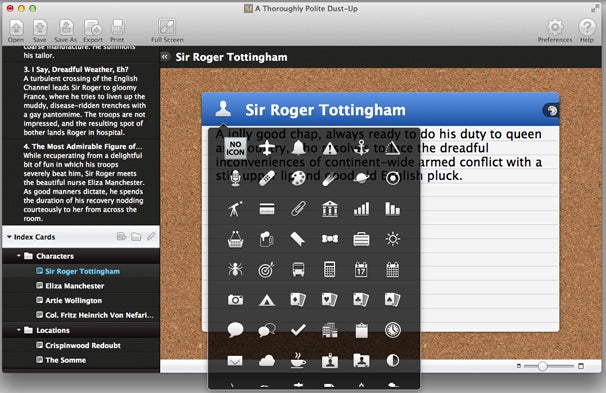The image size is (606, 393).
Task: Open Preferences from the toolbar
Action: (x=555, y=31)
